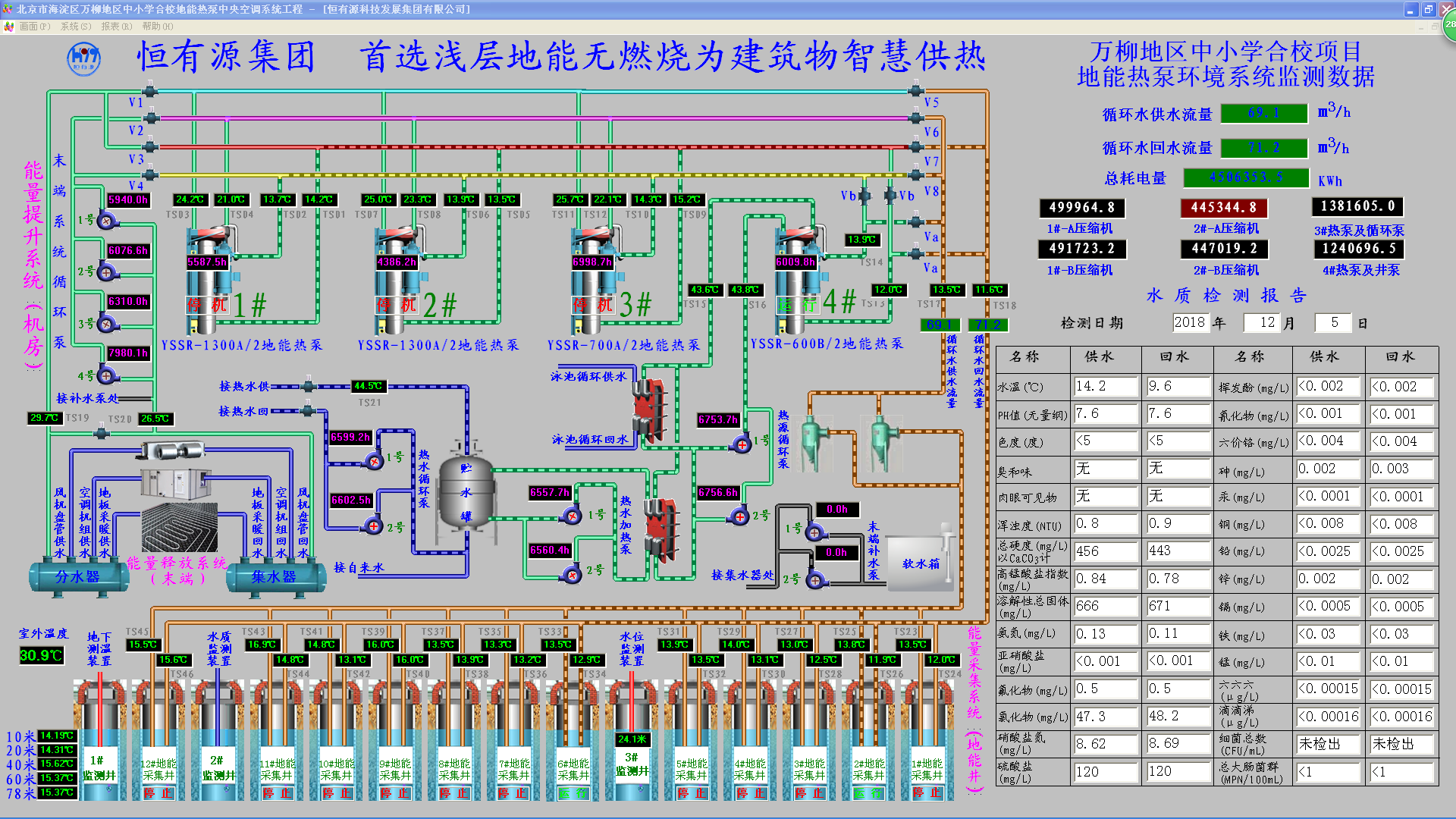Select end-system circulation pump 1号
The width and height of the screenshot is (1456, 819).
pyautogui.click(x=105, y=221)
